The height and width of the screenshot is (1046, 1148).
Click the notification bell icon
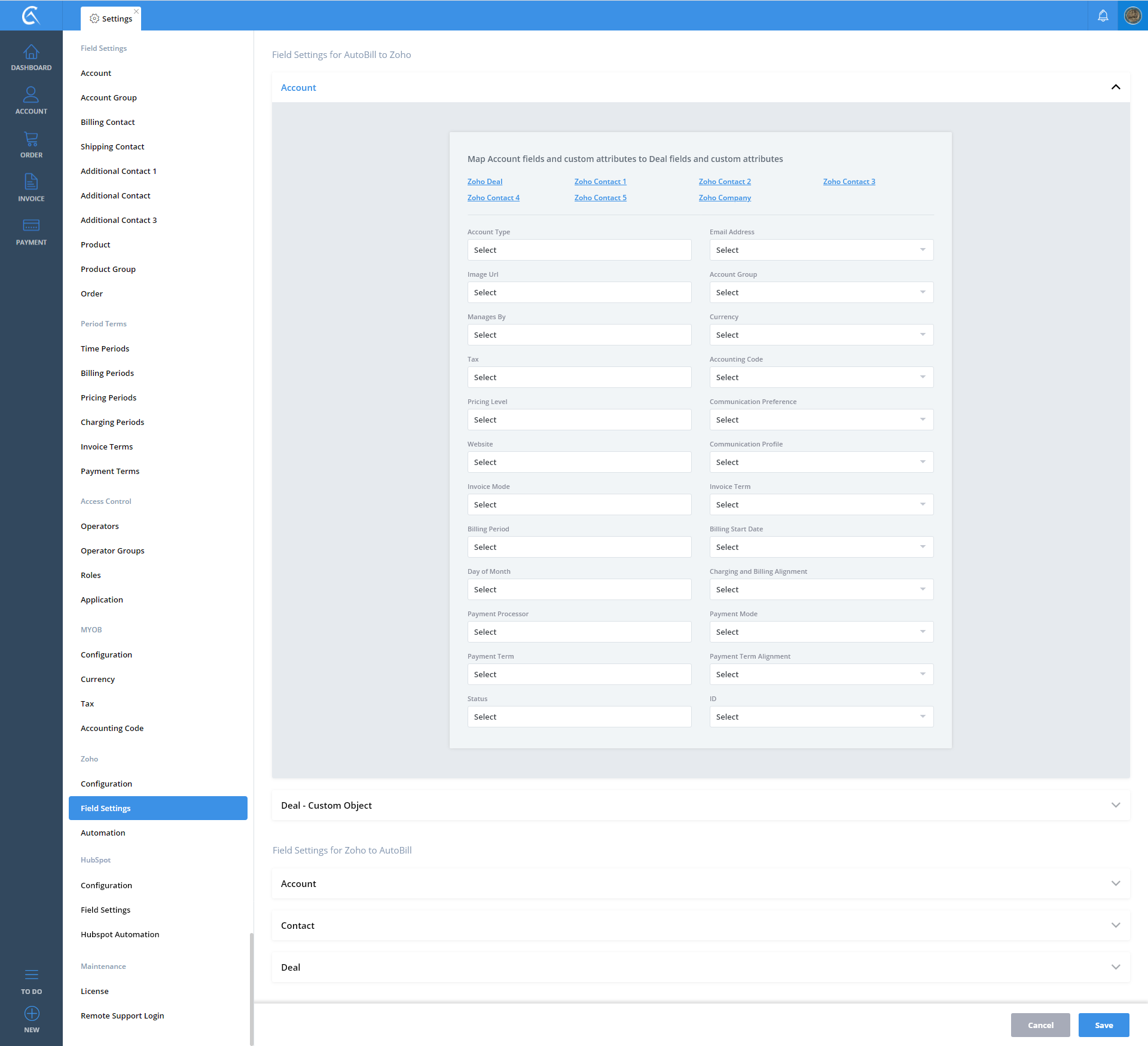click(x=1103, y=16)
